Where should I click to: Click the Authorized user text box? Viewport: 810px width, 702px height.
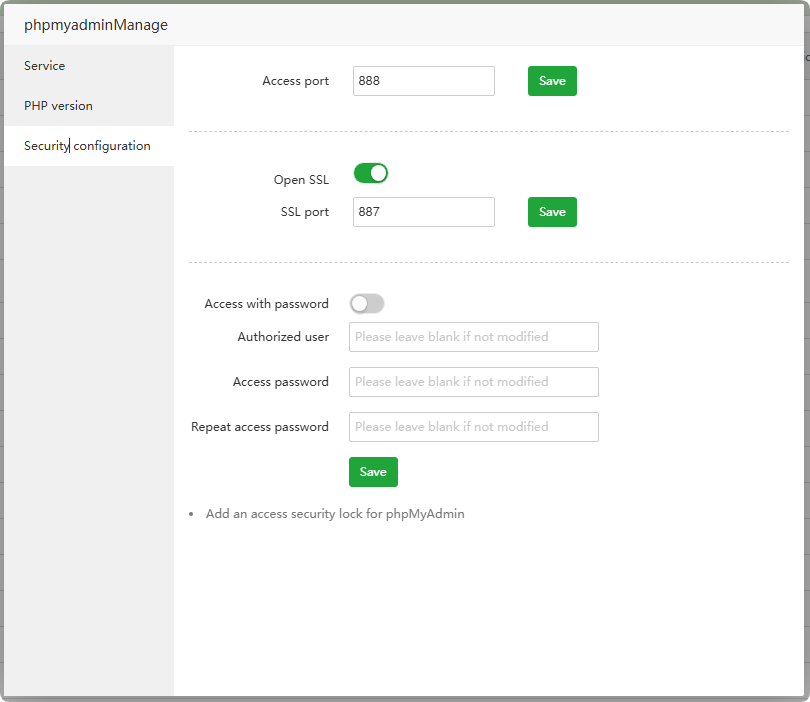473,337
